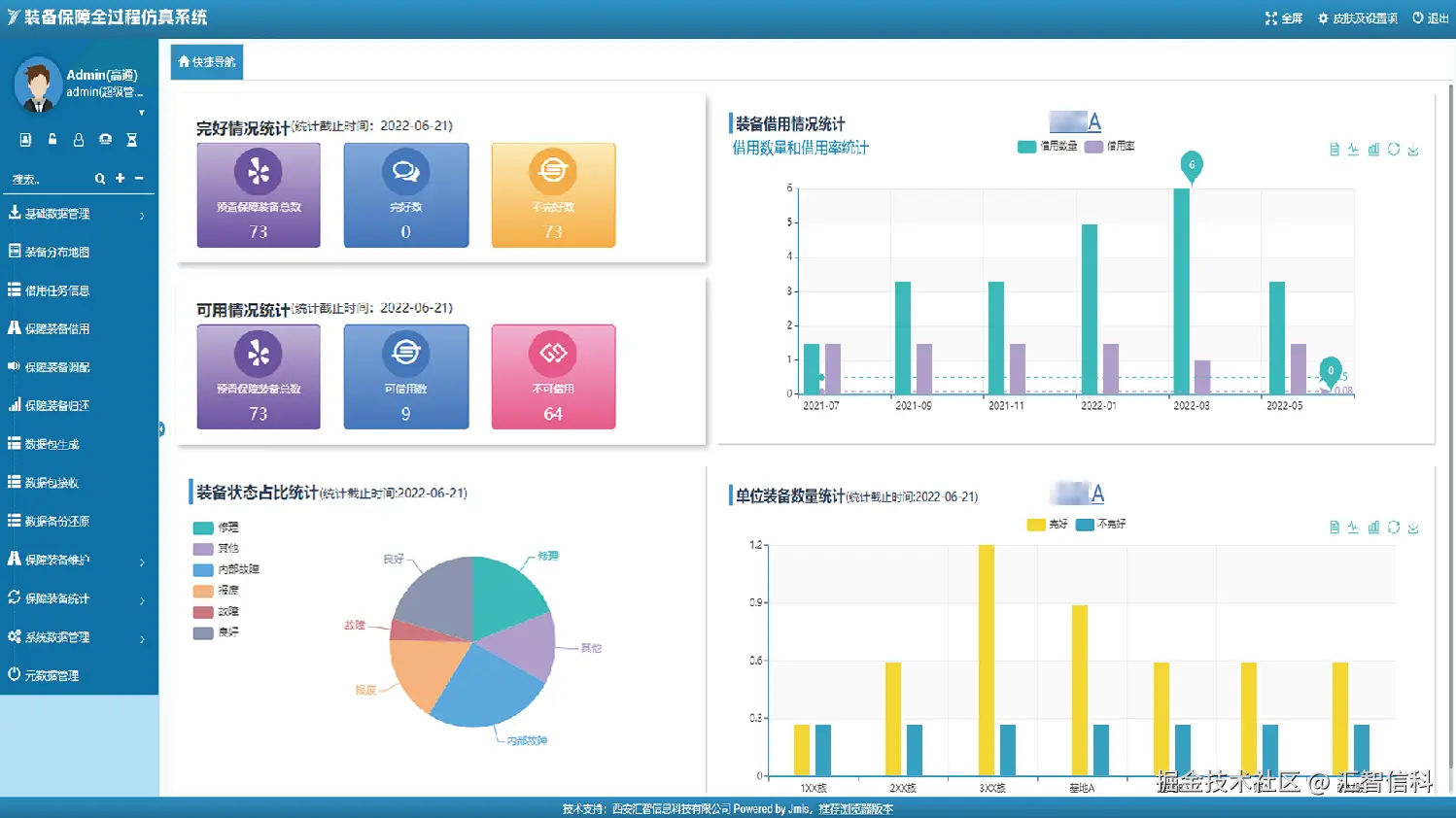The image size is (1456, 818).
Task: Open 皮肤及设置项 in the header
Action: [1358, 18]
